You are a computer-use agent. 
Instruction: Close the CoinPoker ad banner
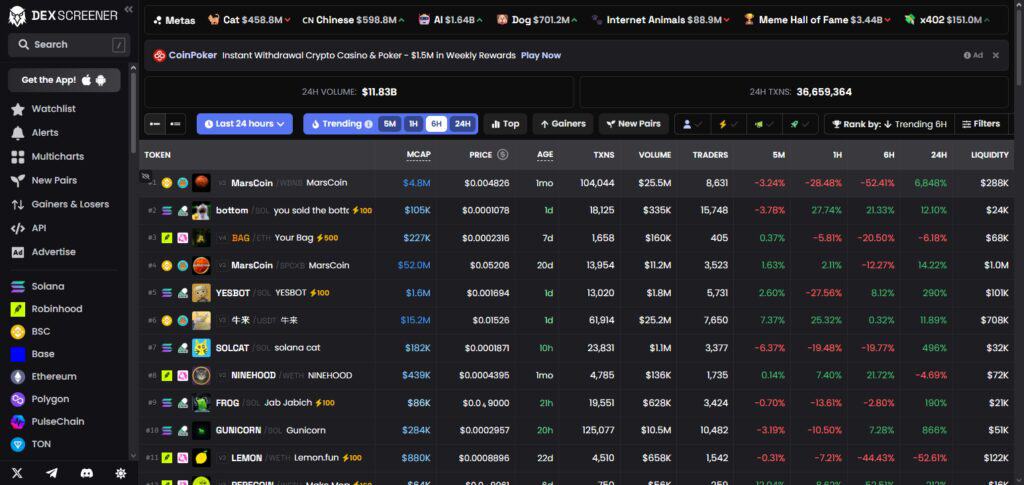click(996, 55)
